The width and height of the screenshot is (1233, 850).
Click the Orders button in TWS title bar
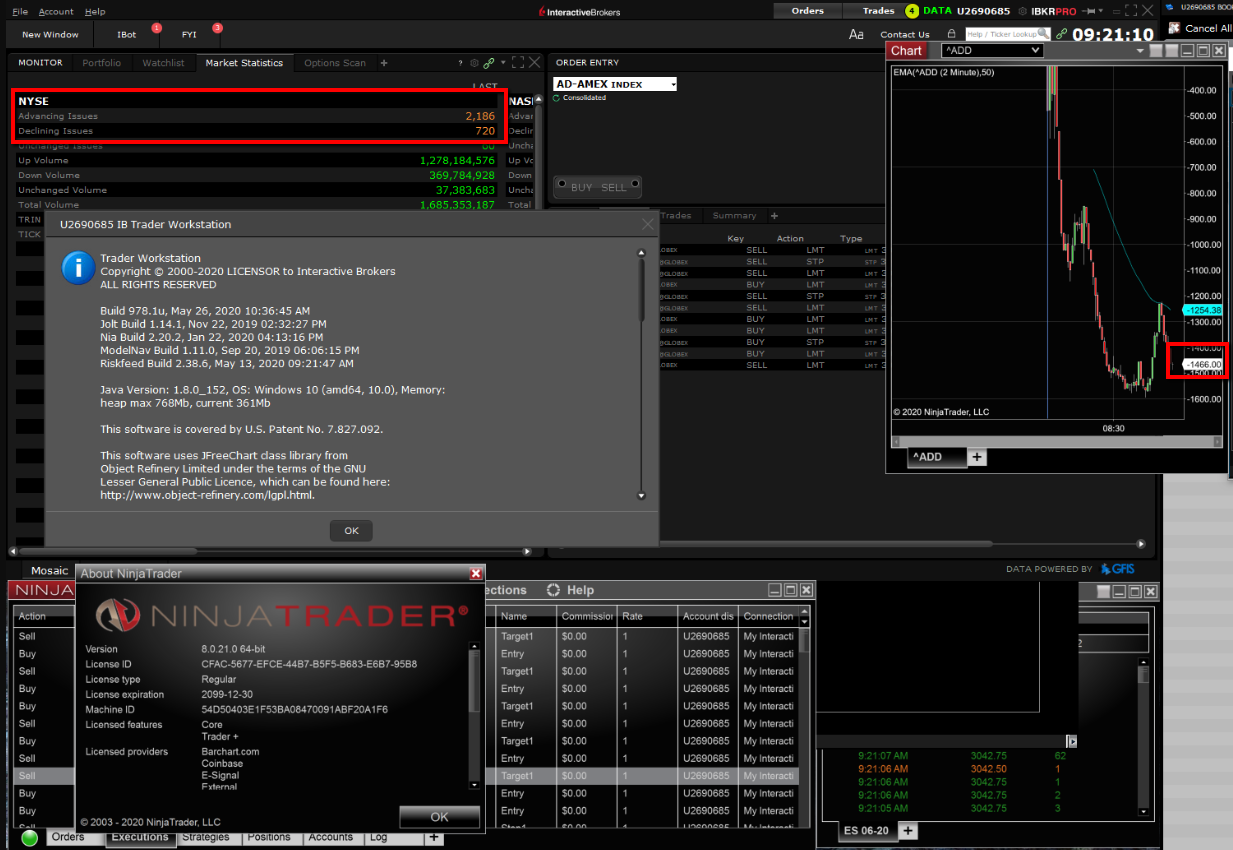click(808, 11)
